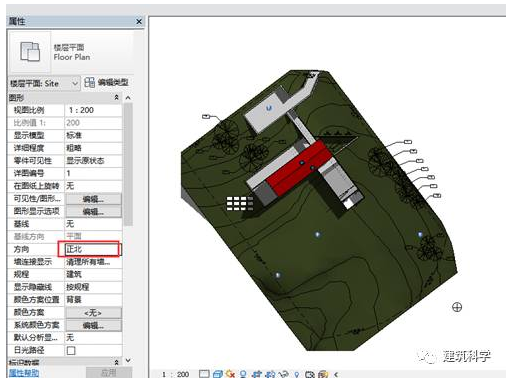This screenshot has height=382, width=513.
Task: Click the properties scrollbar down arrow
Action: pyautogui.click(x=128, y=361)
